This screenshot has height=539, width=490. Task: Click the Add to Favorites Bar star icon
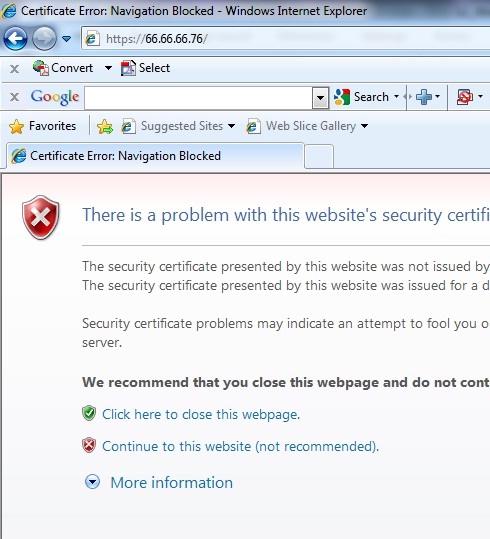[105, 126]
